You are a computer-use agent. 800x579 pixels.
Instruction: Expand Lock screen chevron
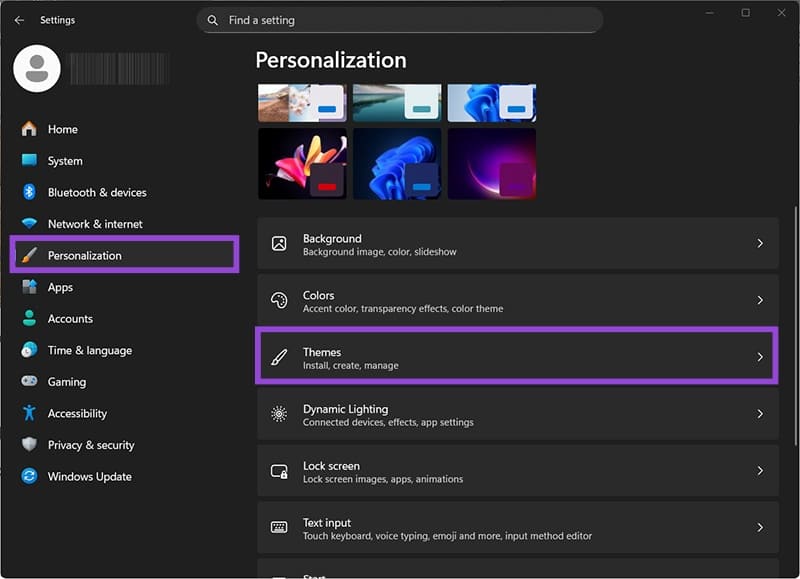tap(760, 471)
